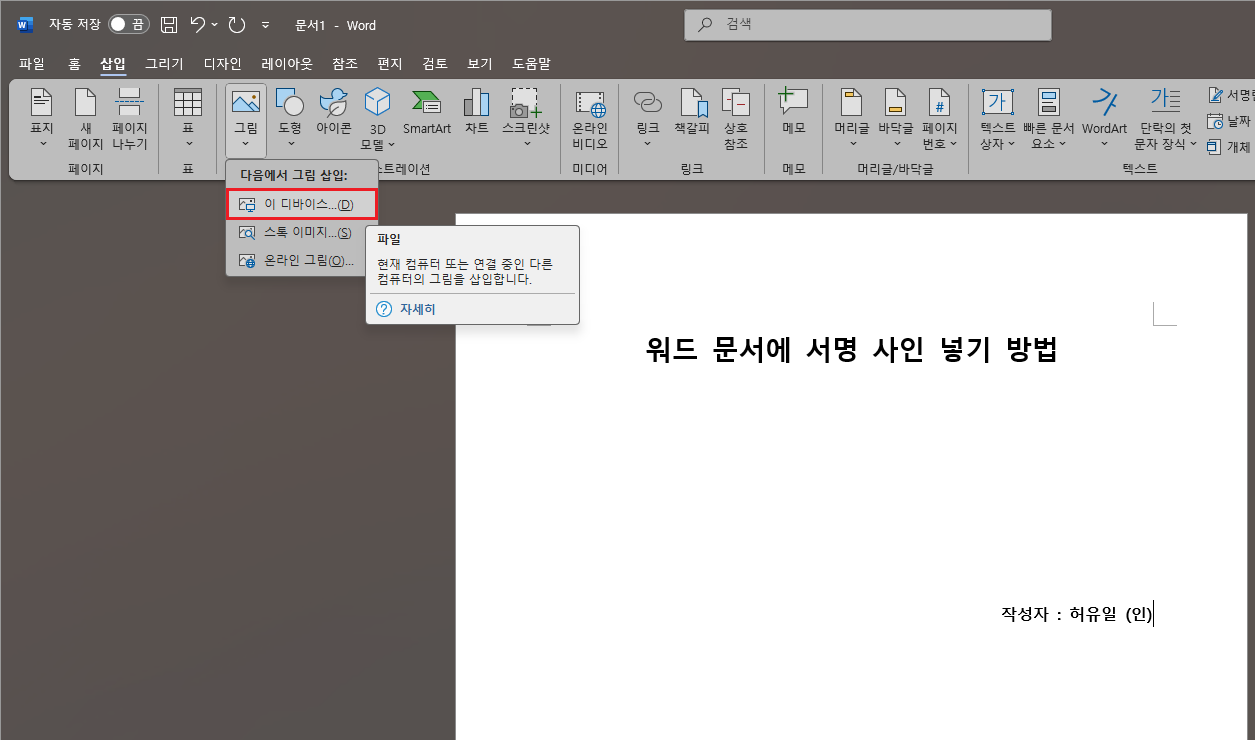Undo the last action with the arrow icon
The height and width of the screenshot is (740, 1255).
tap(198, 24)
